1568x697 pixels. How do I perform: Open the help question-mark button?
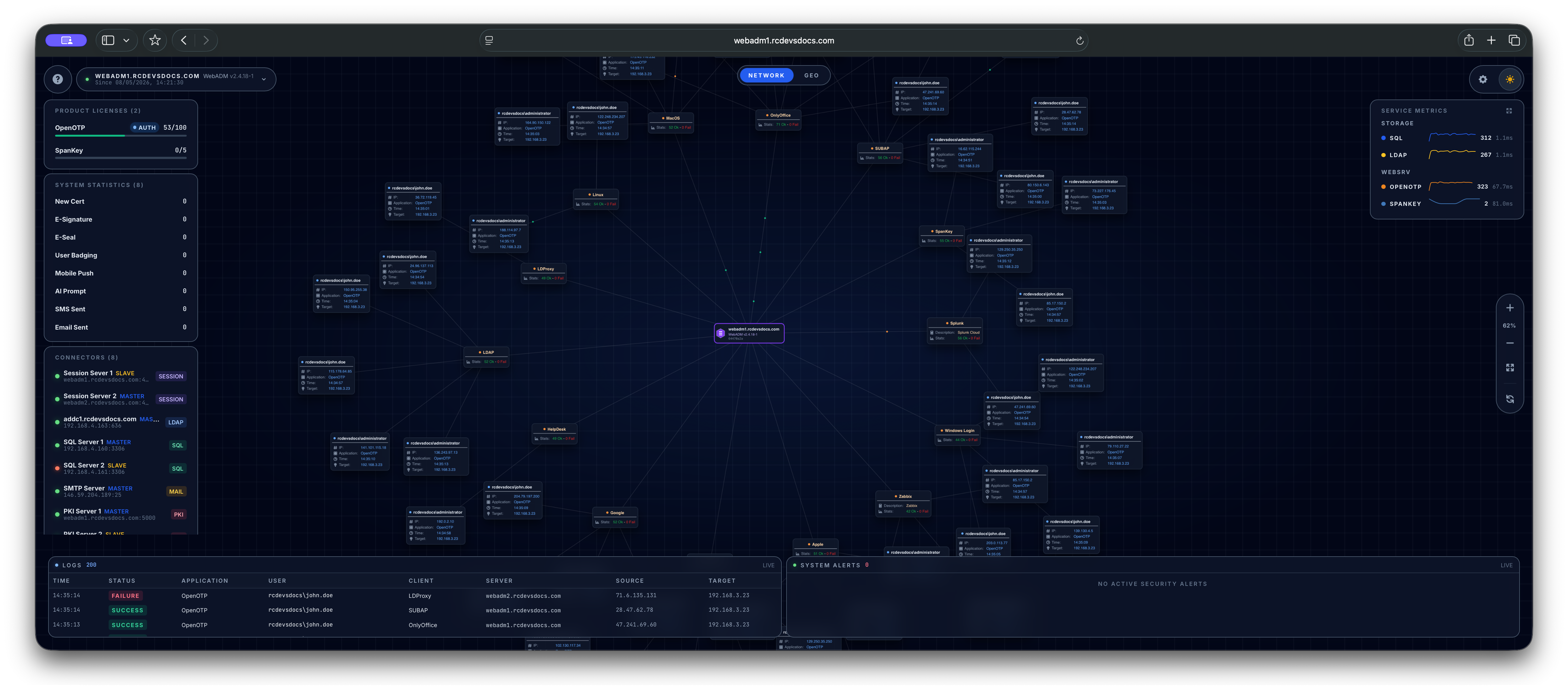click(x=57, y=79)
